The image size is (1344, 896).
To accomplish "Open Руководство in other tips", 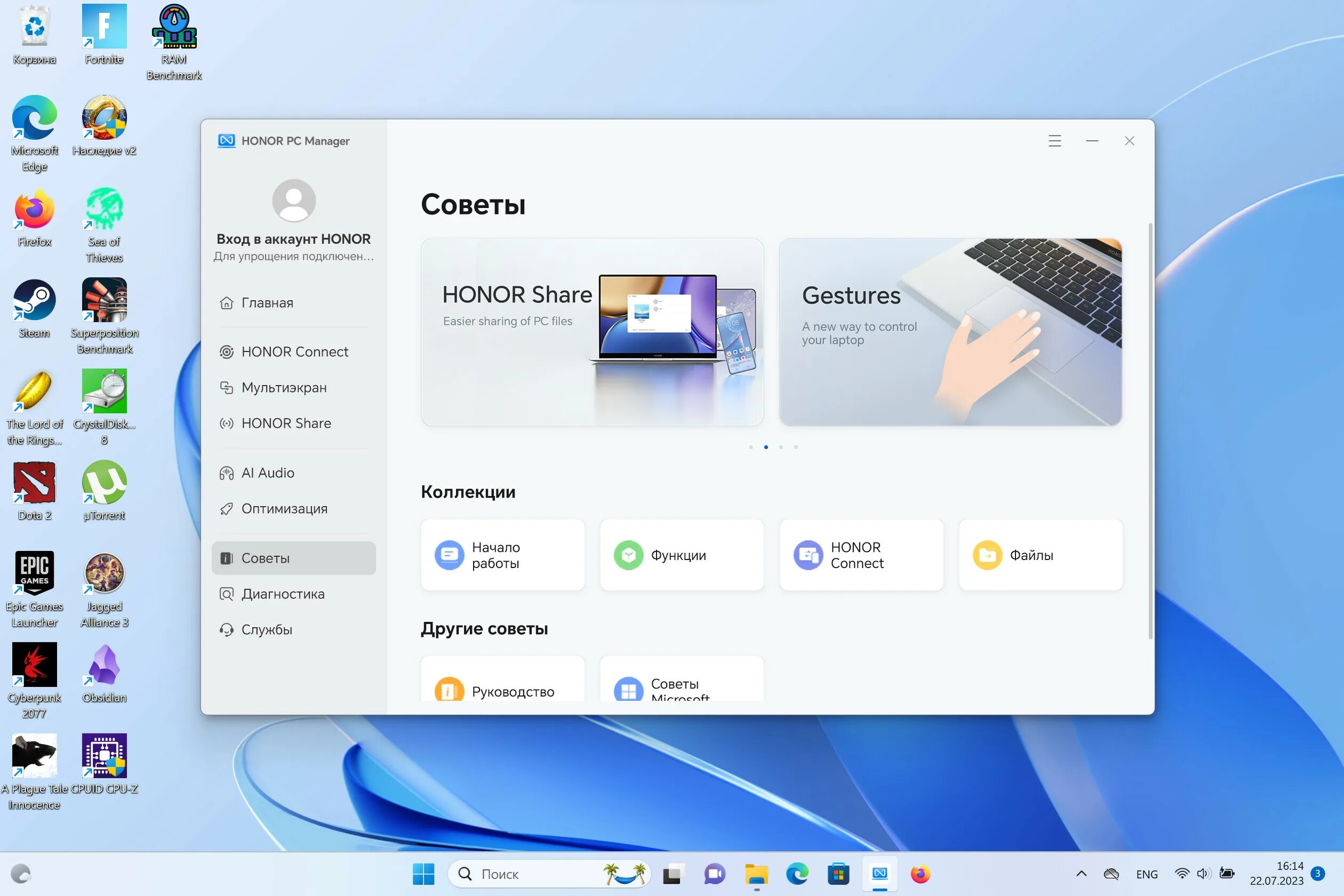I will pyautogui.click(x=501, y=691).
